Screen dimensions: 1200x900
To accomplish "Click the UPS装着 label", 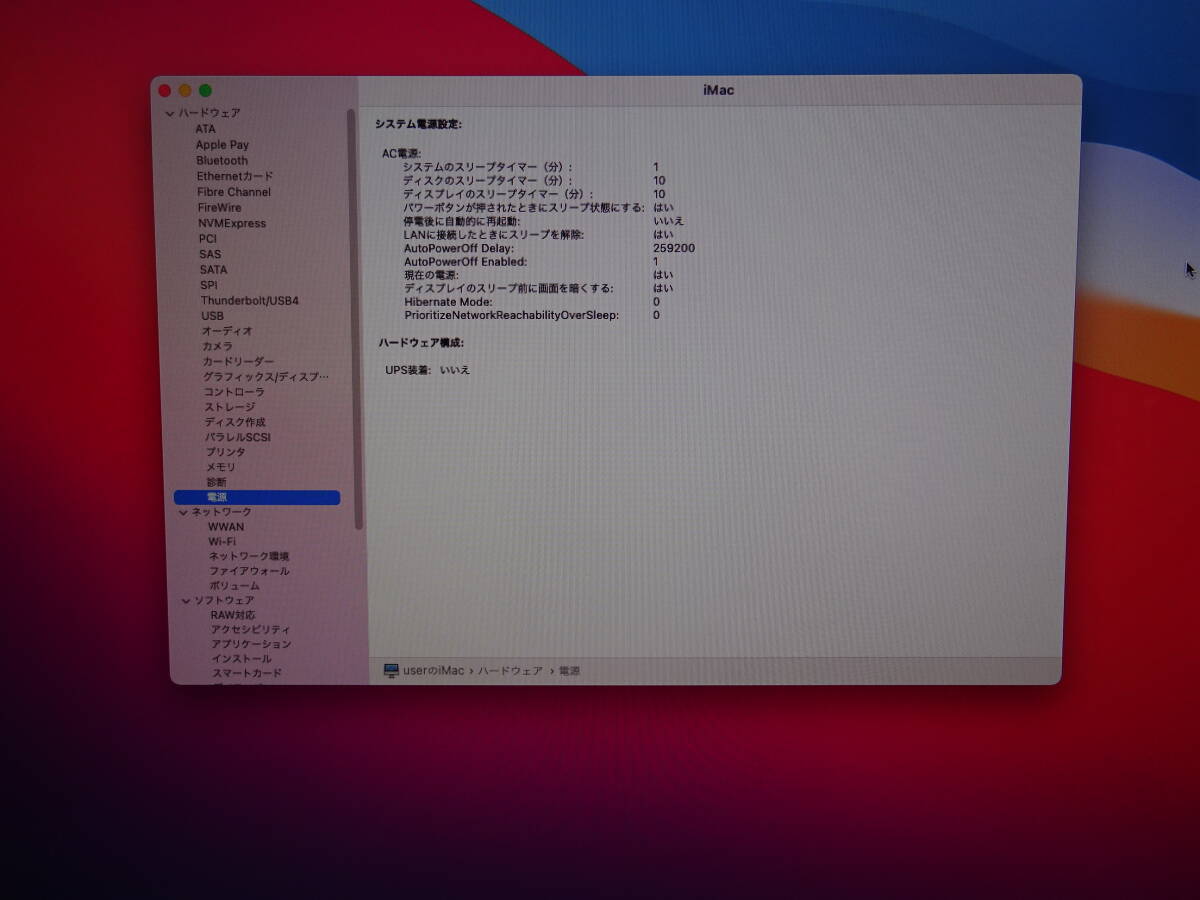I will click(x=408, y=370).
